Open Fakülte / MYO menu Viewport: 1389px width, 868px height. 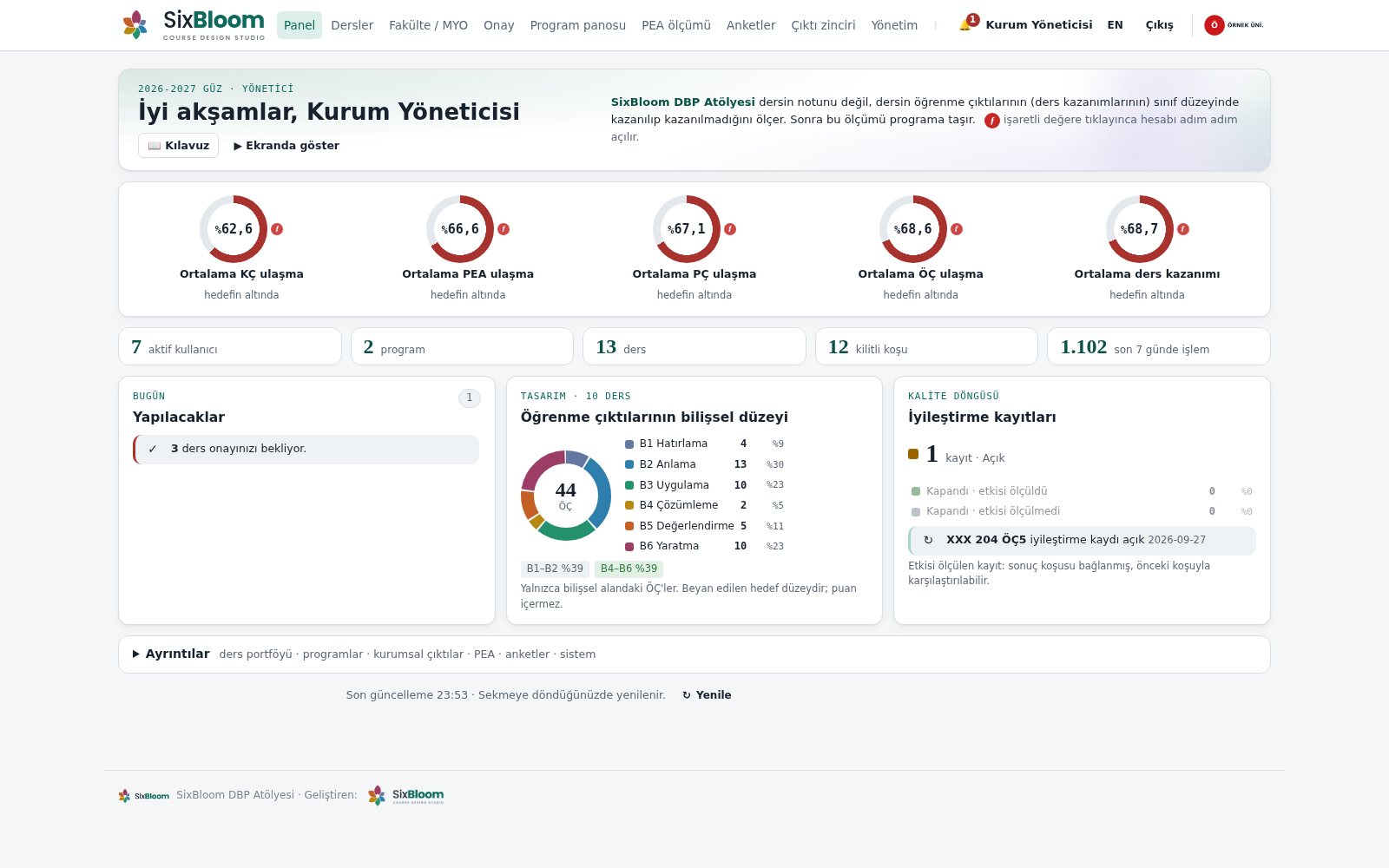pos(429,25)
